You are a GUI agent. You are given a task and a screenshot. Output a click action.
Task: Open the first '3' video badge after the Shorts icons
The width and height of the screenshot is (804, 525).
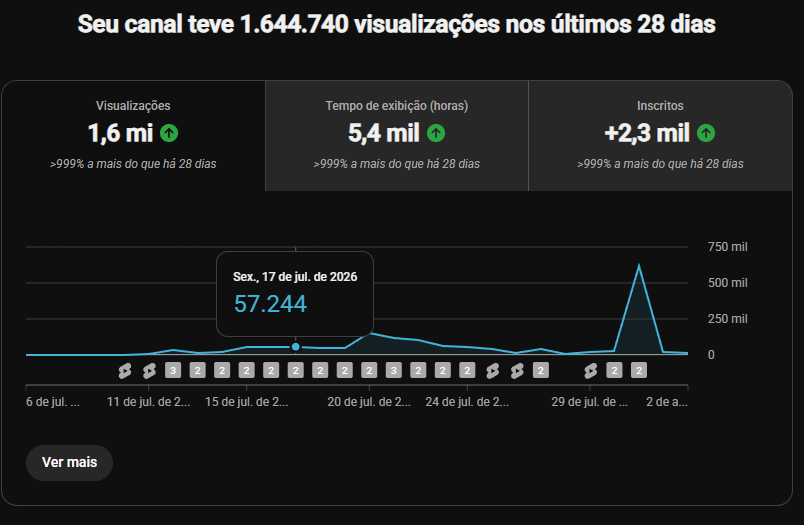pos(173,370)
